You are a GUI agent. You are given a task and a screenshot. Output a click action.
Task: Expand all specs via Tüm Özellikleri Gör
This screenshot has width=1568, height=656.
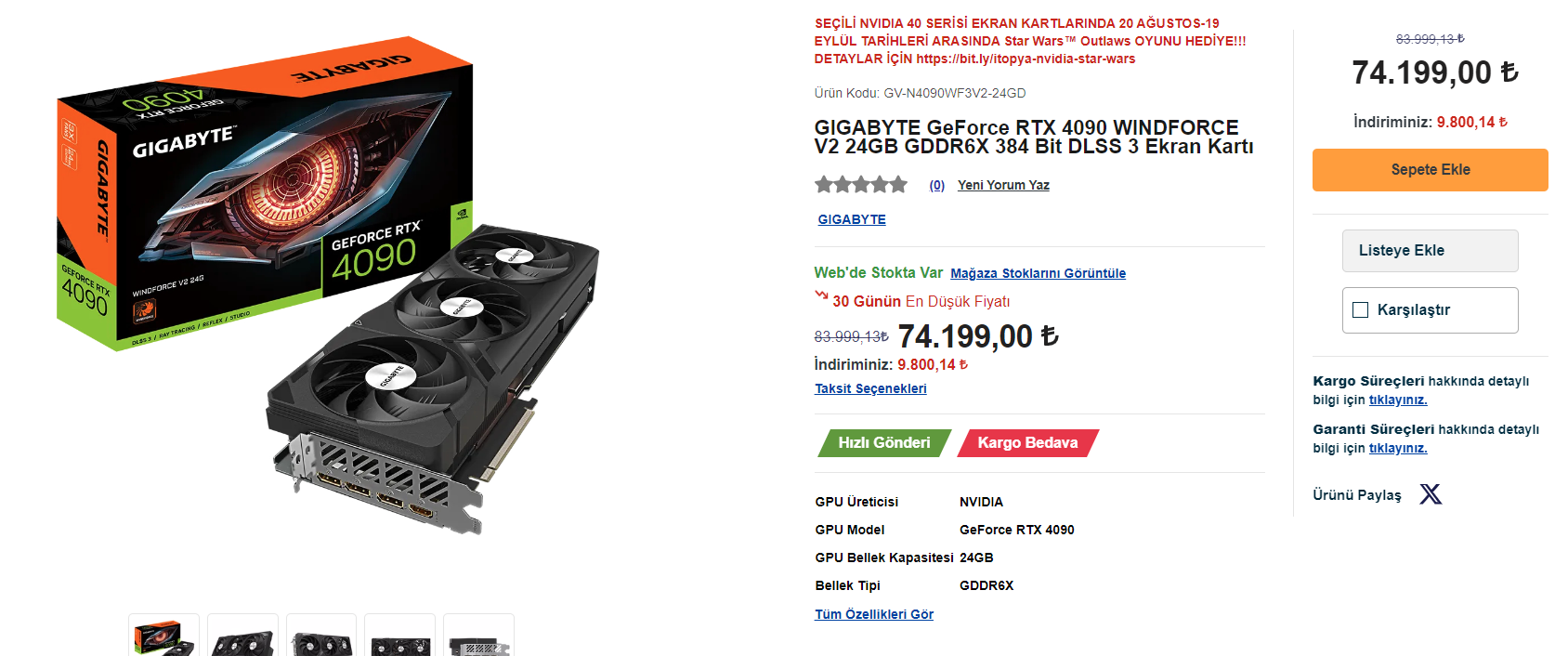pyautogui.click(x=874, y=614)
